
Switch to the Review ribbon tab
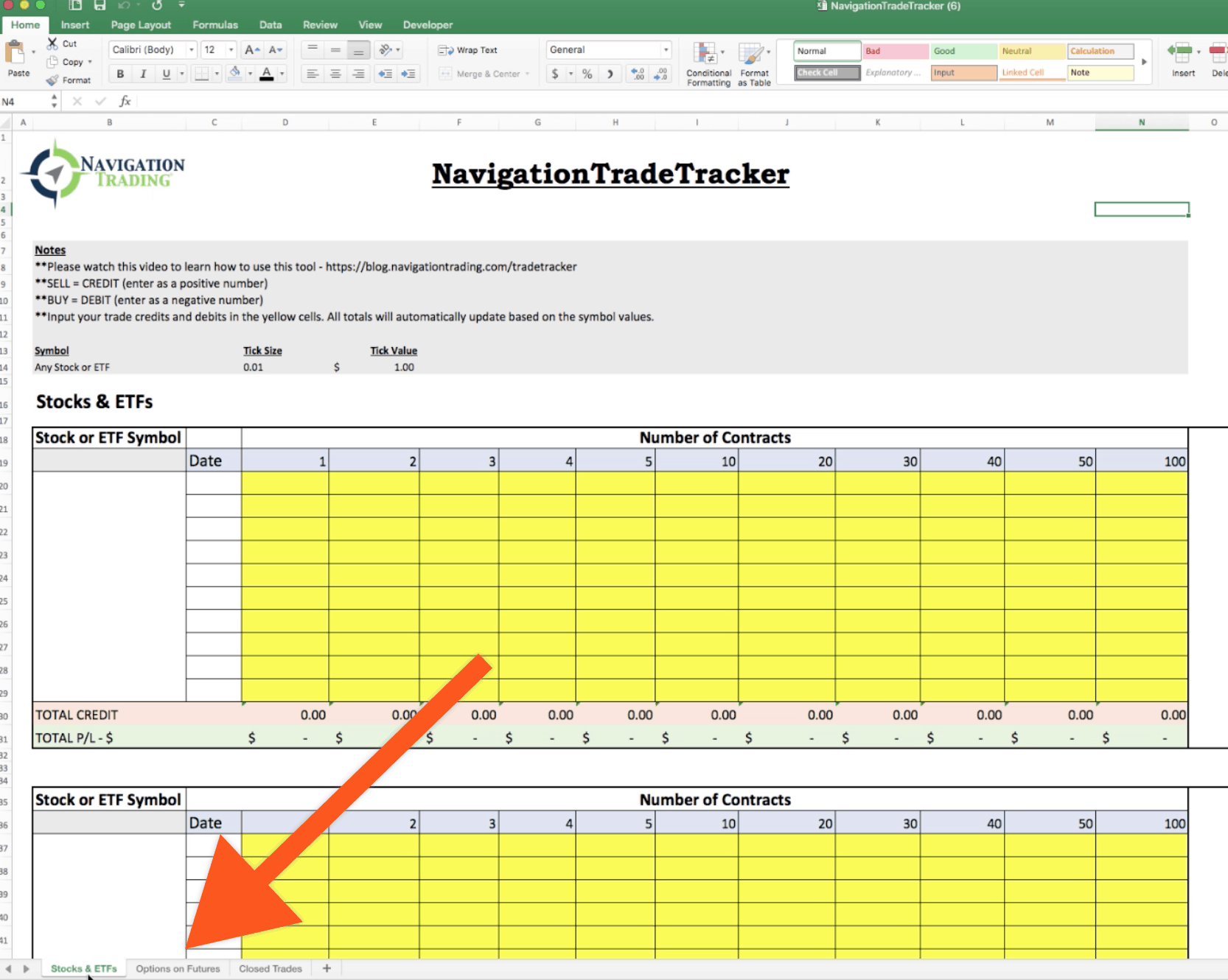[320, 25]
